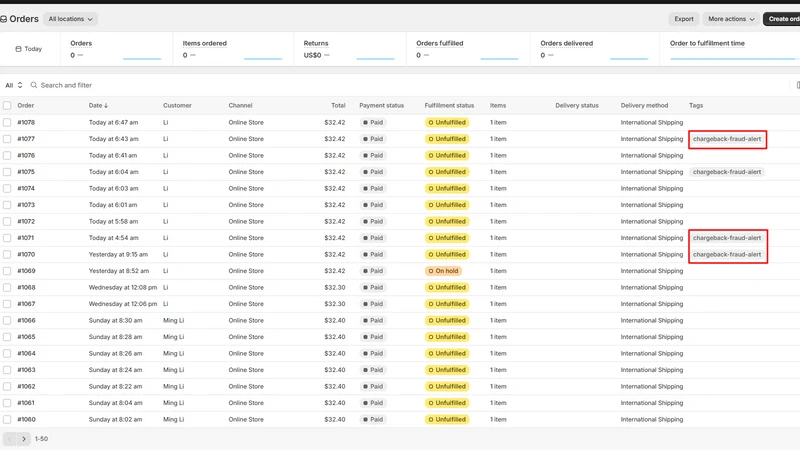The image size is (800, 450).
Task: Click the Paid badge of order #1072
Action: click(373, 221)
